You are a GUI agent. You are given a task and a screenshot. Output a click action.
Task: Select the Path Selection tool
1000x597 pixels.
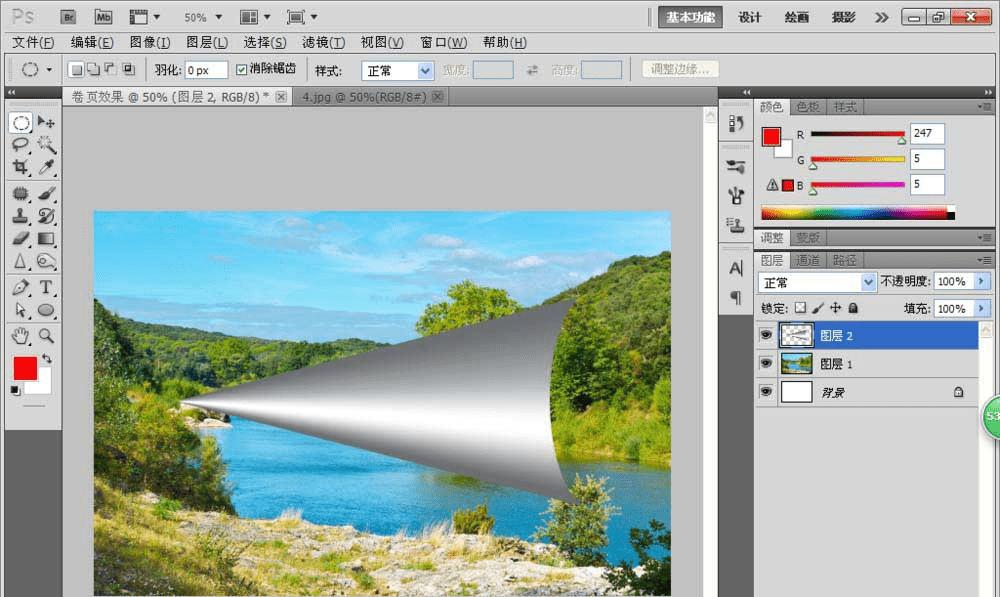coord(20,310)
